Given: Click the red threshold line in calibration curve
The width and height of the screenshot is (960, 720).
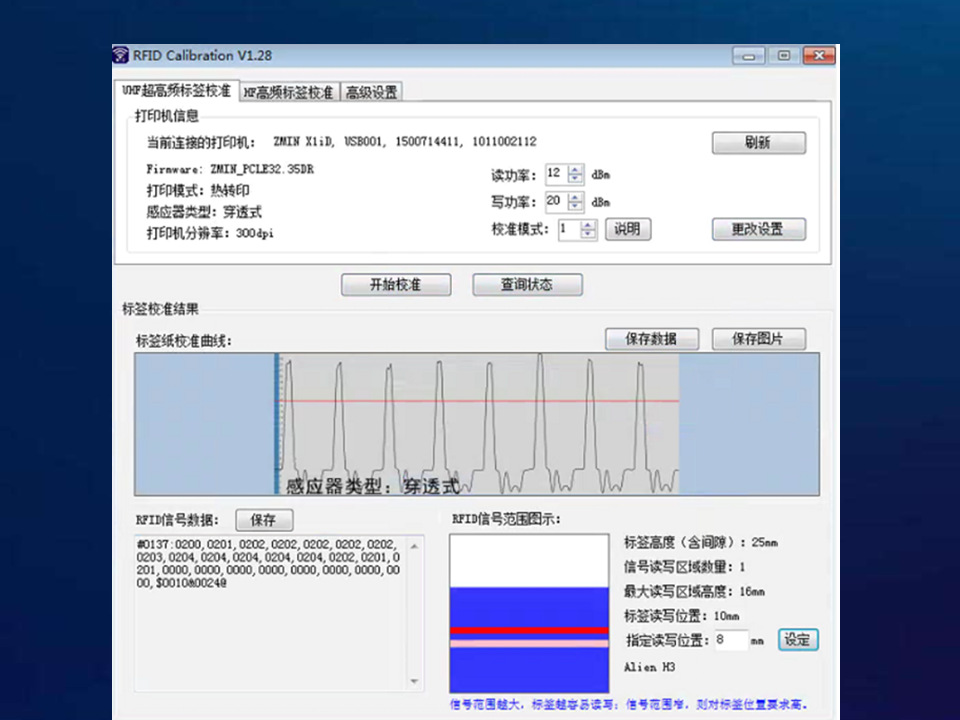Looking at the screenshot, I should coord(478,401).
